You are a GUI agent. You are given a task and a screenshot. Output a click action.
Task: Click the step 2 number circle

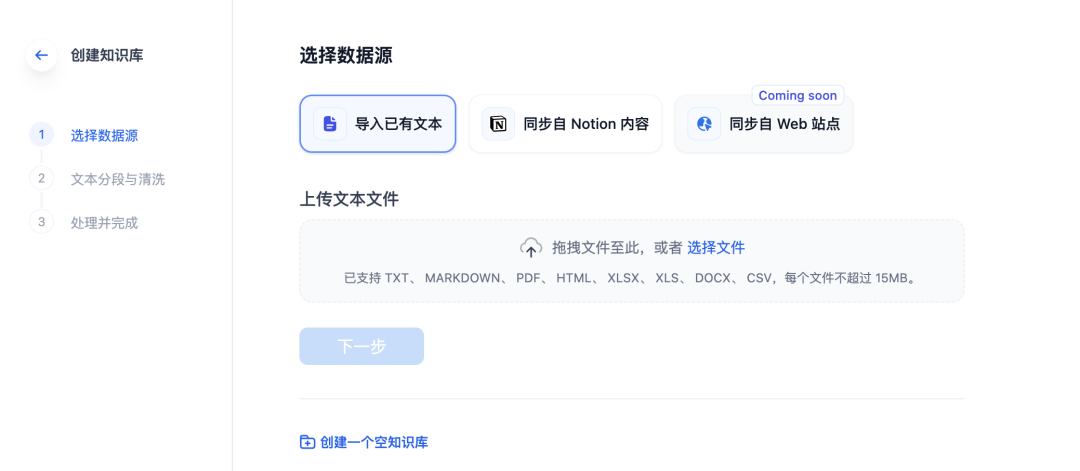coord(41,179)
